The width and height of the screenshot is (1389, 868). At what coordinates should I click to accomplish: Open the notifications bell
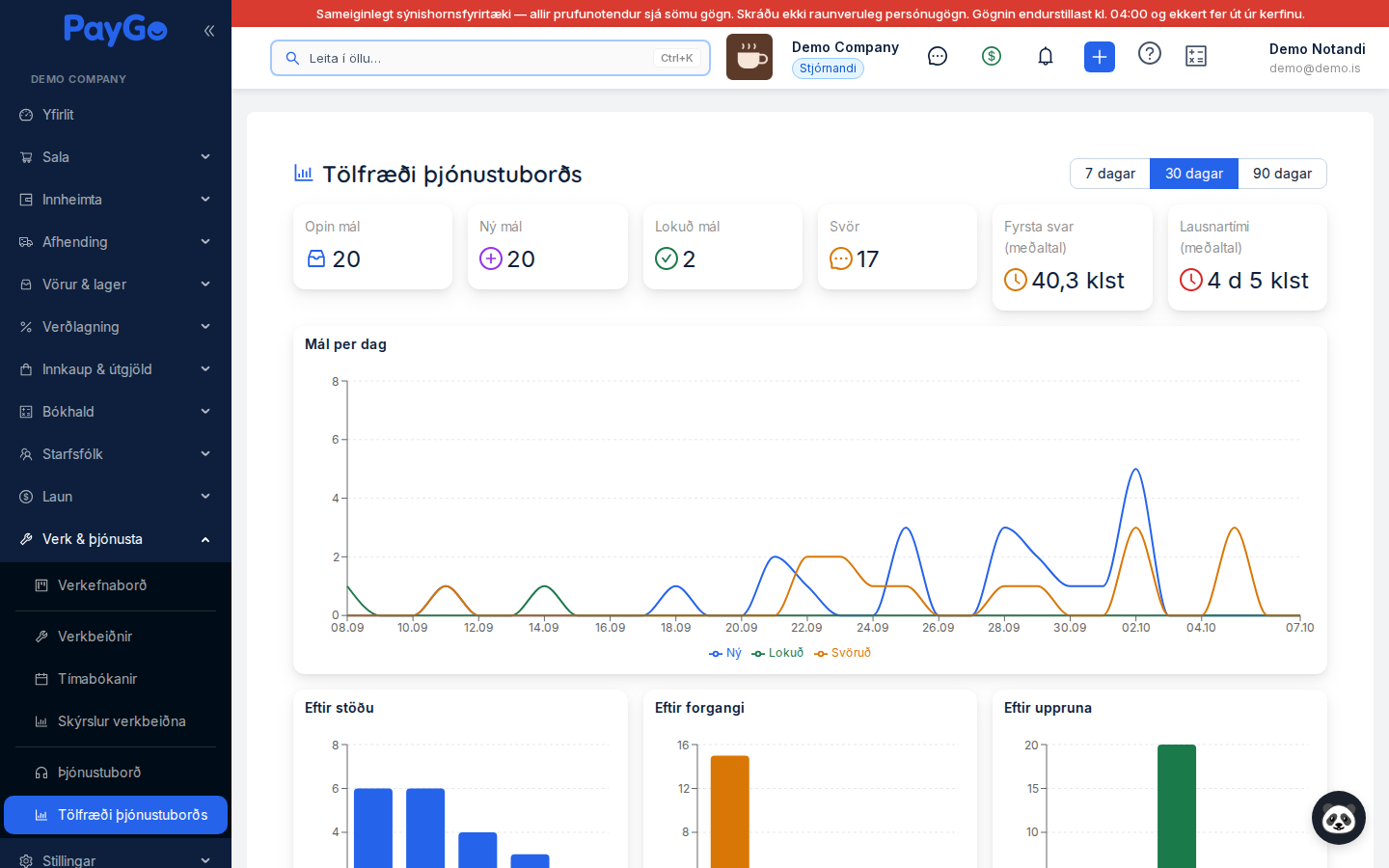(x=1046, y=57)
